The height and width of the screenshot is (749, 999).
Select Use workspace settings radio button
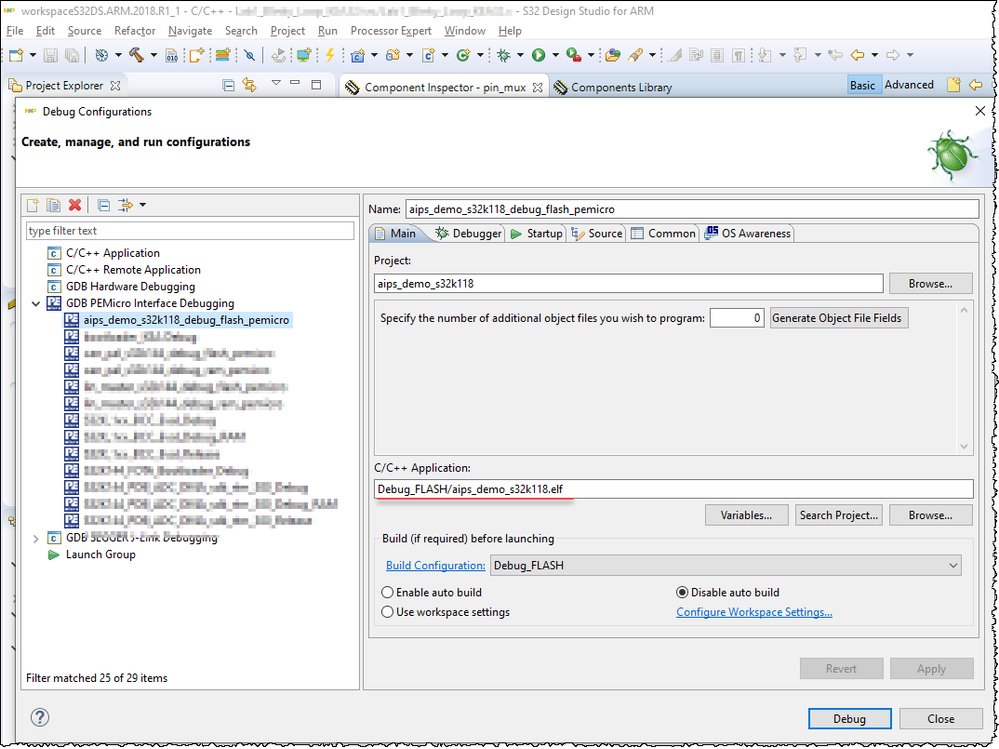click(x=387, y=612)
